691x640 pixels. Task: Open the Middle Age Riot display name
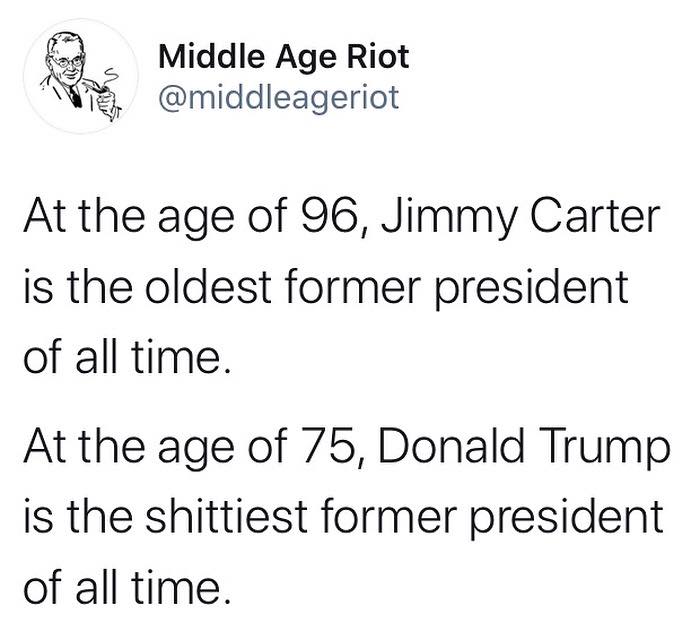point(284,56)
